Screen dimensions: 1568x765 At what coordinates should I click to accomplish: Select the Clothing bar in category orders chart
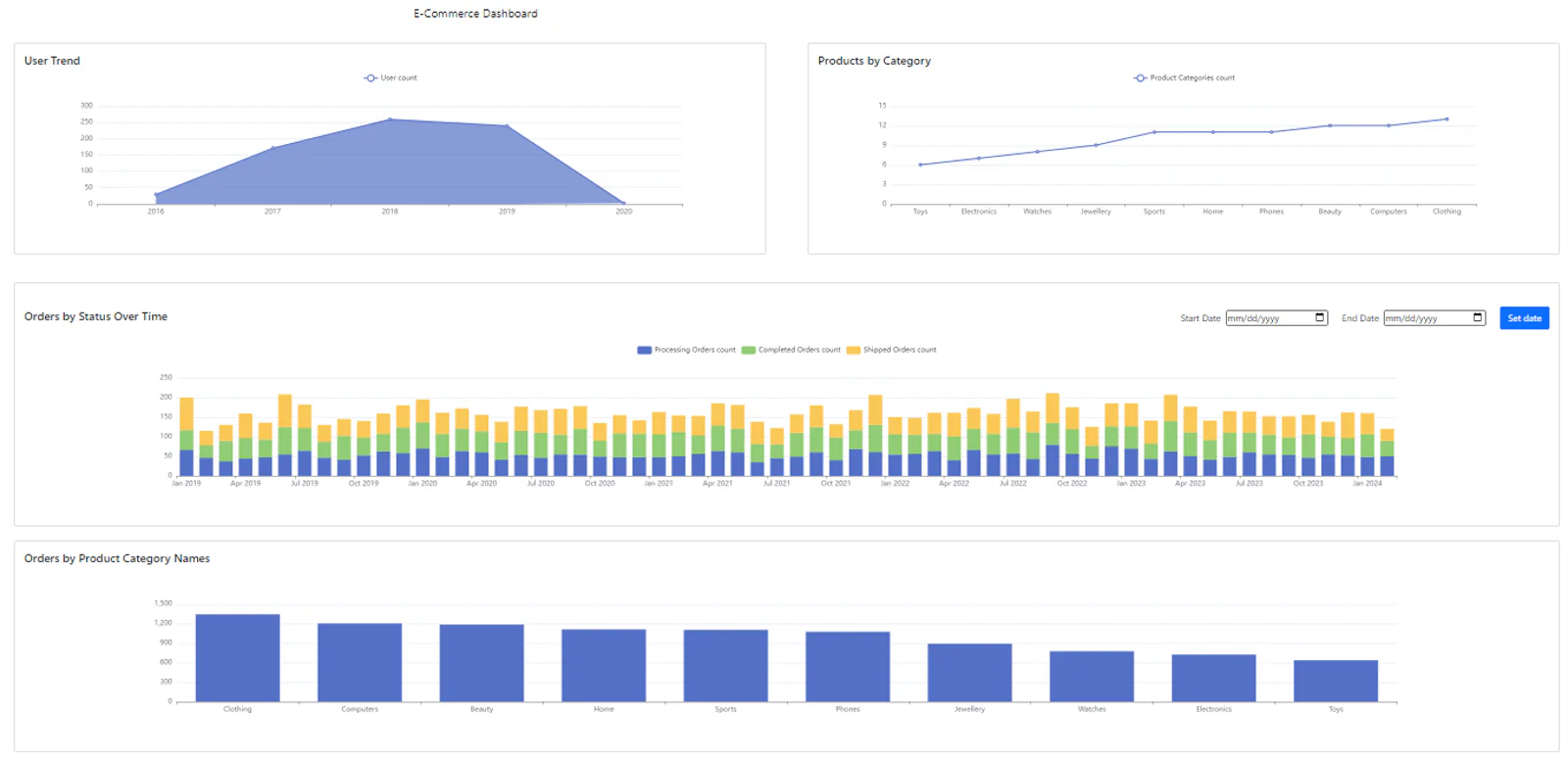237,657
